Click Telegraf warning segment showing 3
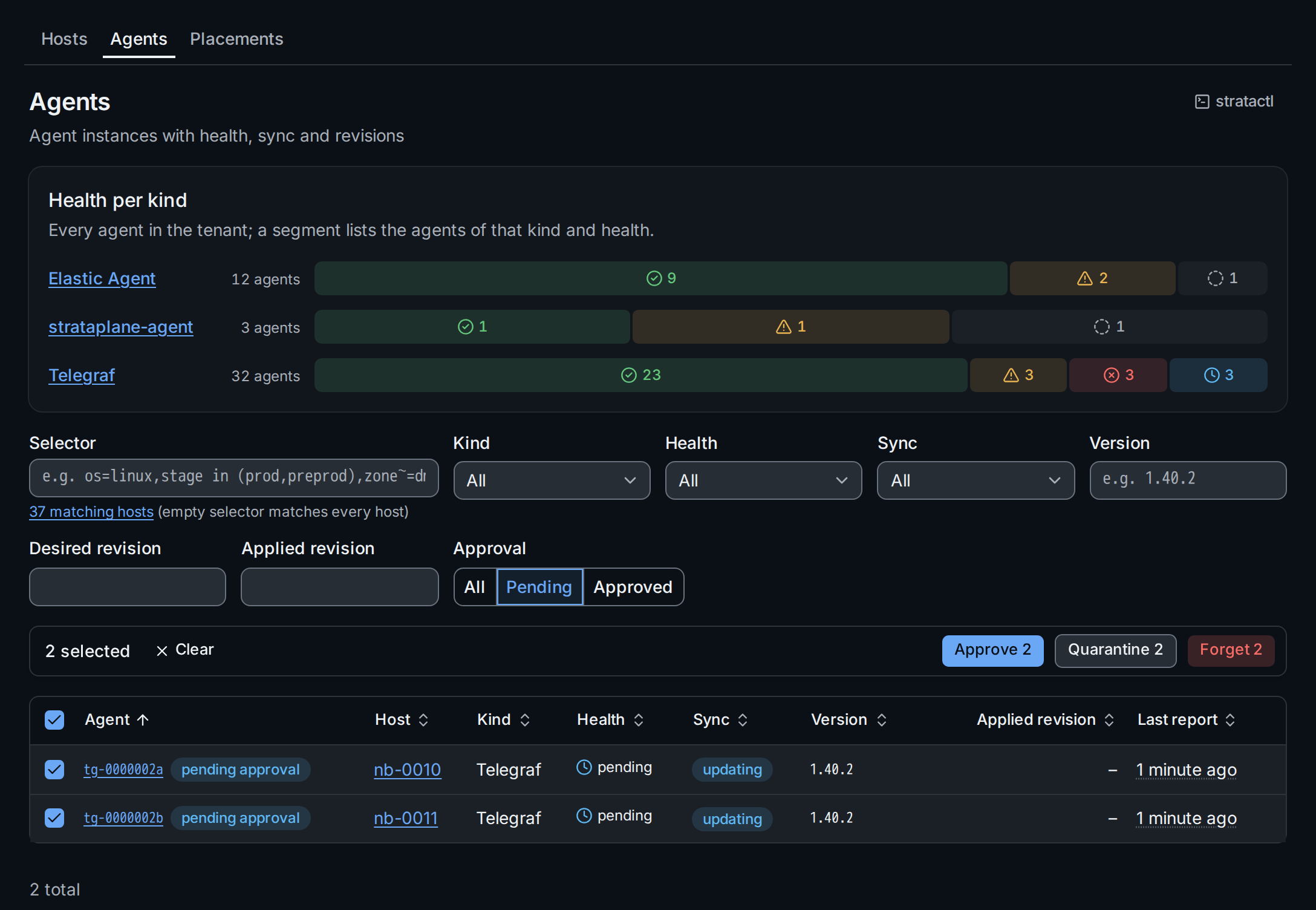Viewport: 1316px width, 910px height. [x=1018, y=375]
